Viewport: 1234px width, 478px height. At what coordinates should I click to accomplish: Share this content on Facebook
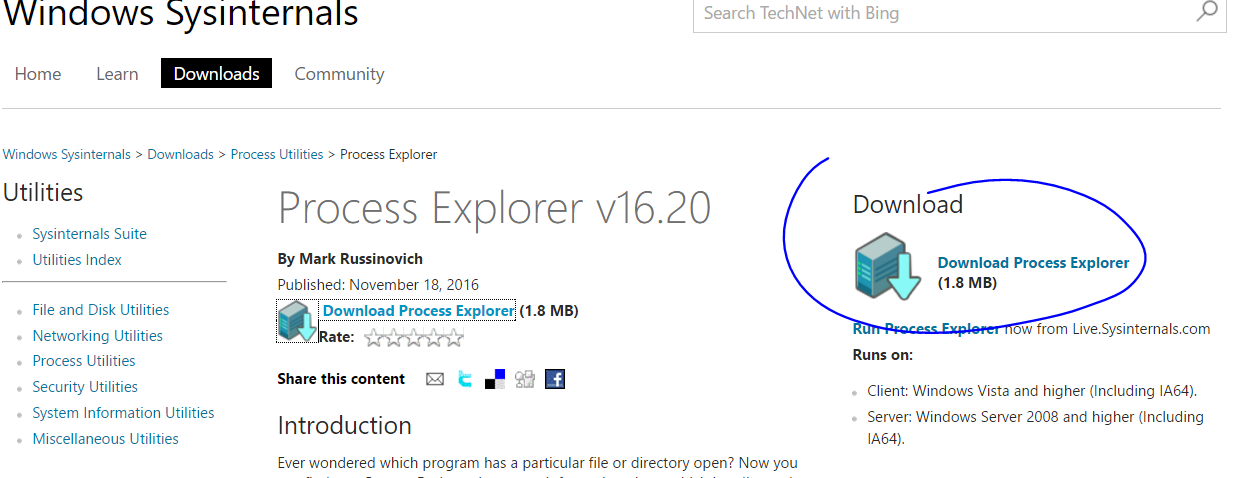pos(555,379)
